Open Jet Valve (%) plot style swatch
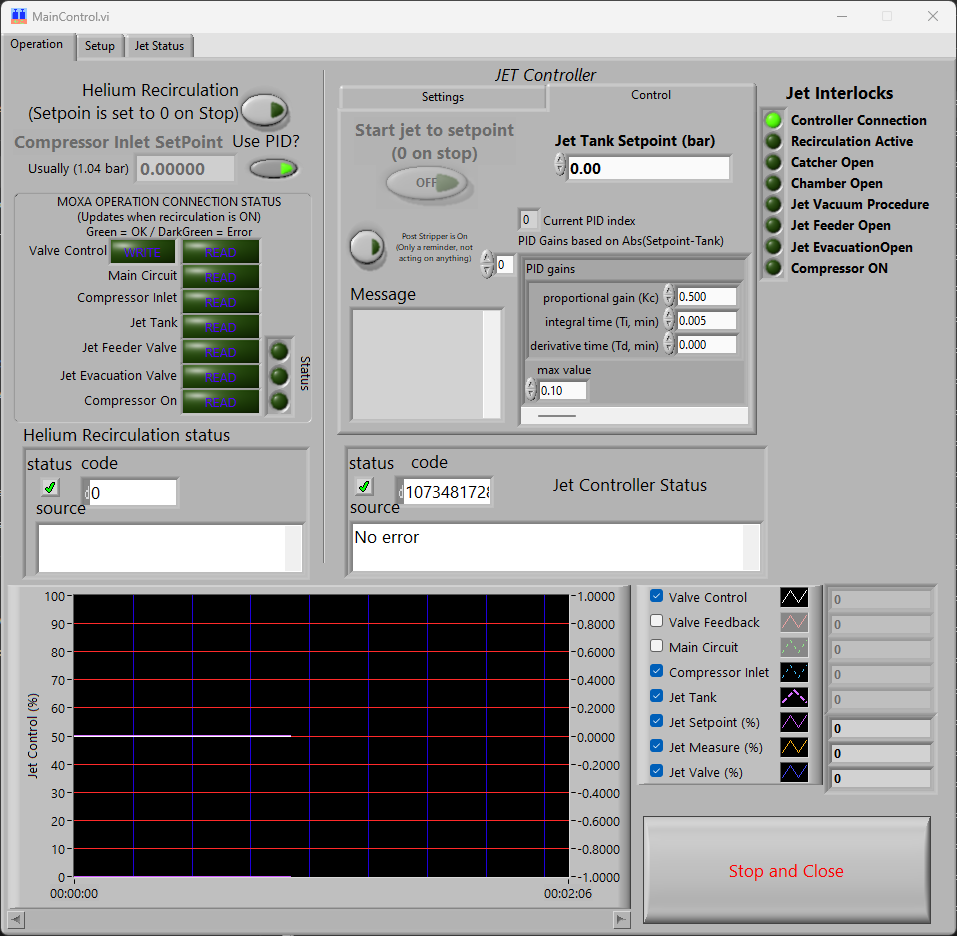This screenshot has width=957, height=936. pyautogui.click(x=794, y=772)
